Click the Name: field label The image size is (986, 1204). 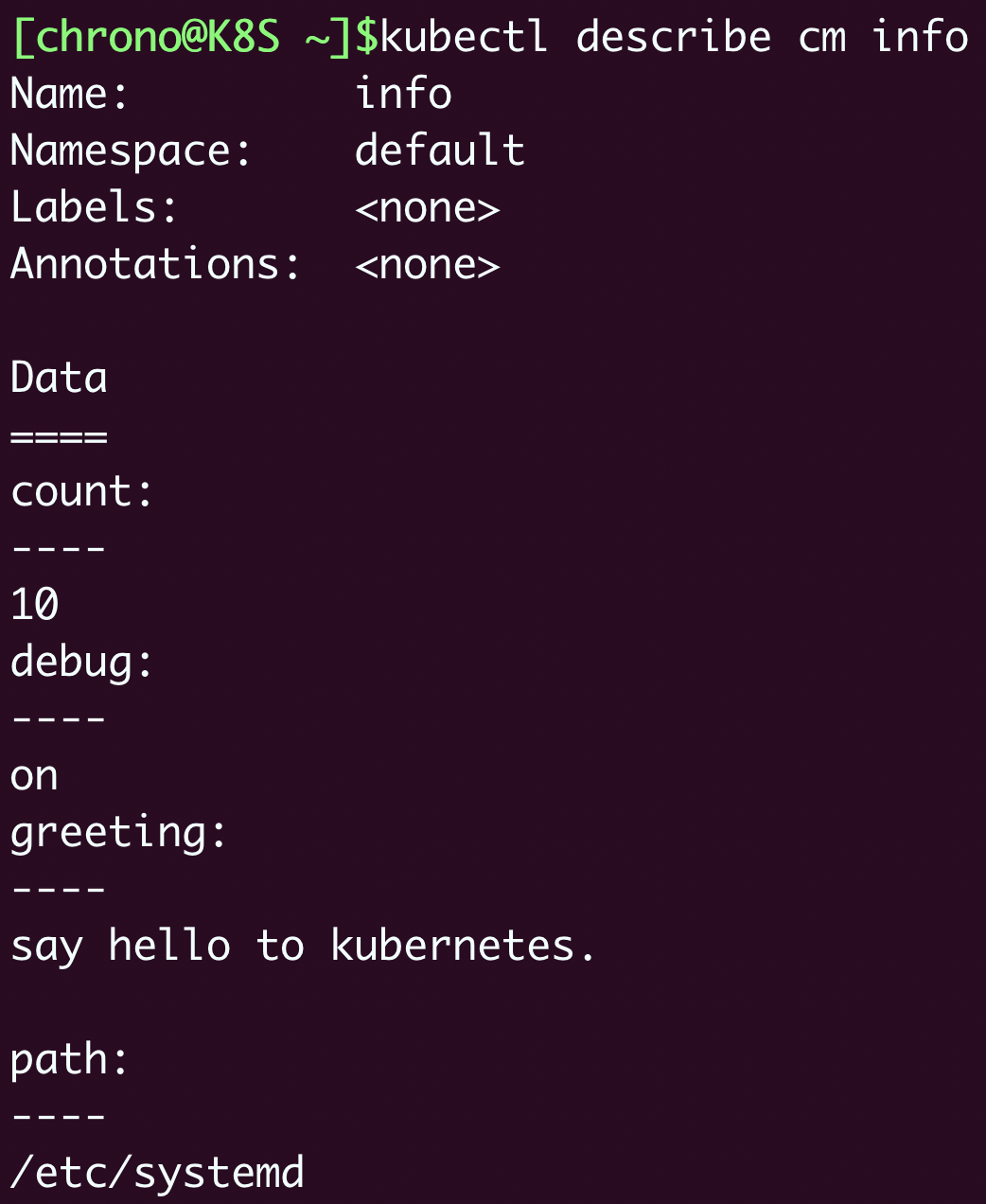69,95
